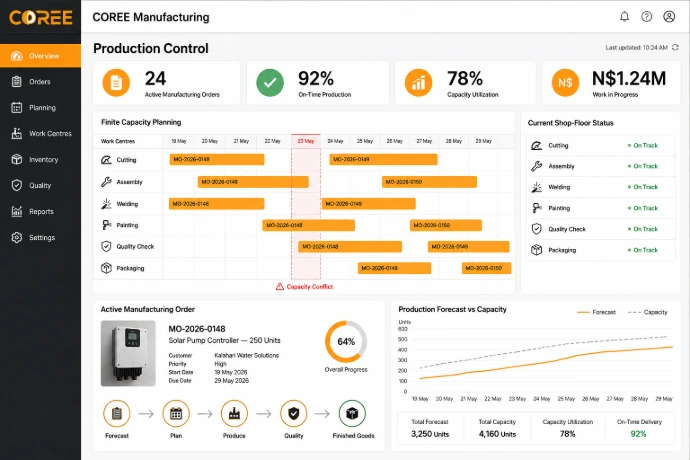Click the N$ Work in Progress icon
Viewport: 690px width, 460px height.
click(565, 82)
